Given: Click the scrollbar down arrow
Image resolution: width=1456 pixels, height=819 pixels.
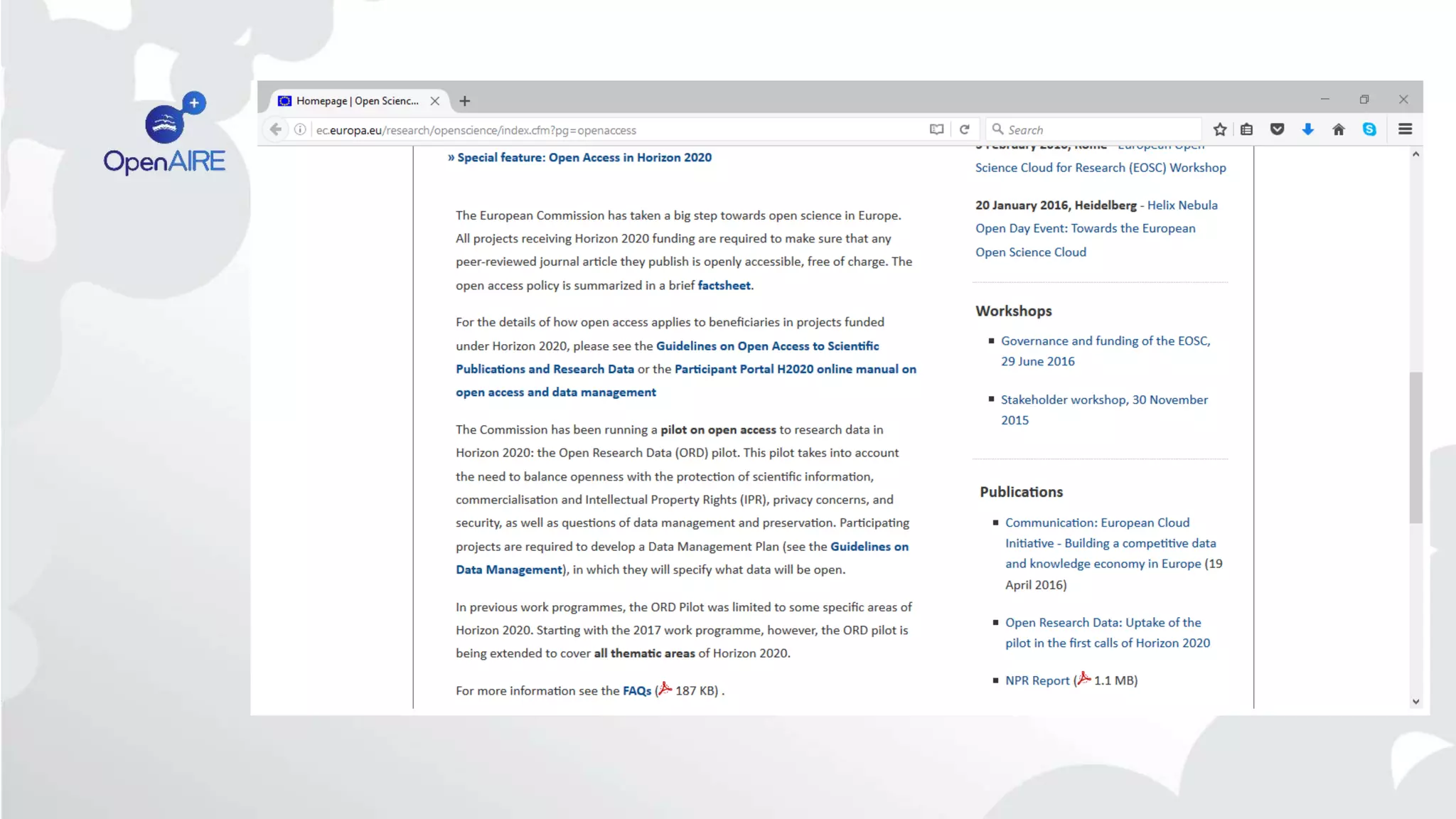Looking at the screenshot, I should point(1415,702).
